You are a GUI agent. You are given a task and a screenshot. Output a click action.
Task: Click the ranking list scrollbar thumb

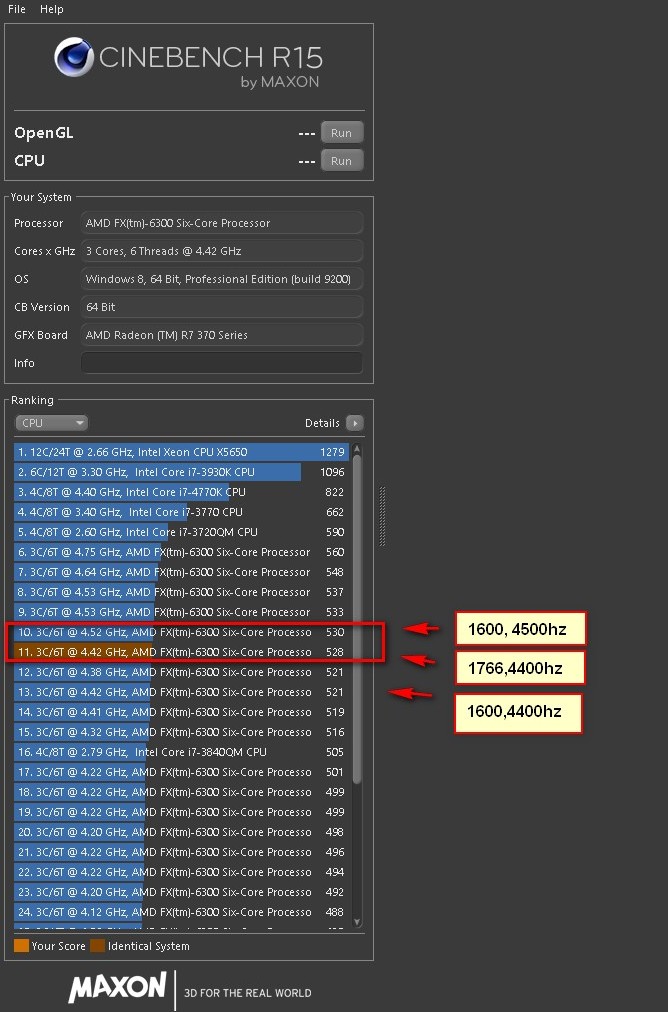tap(358, 620)
